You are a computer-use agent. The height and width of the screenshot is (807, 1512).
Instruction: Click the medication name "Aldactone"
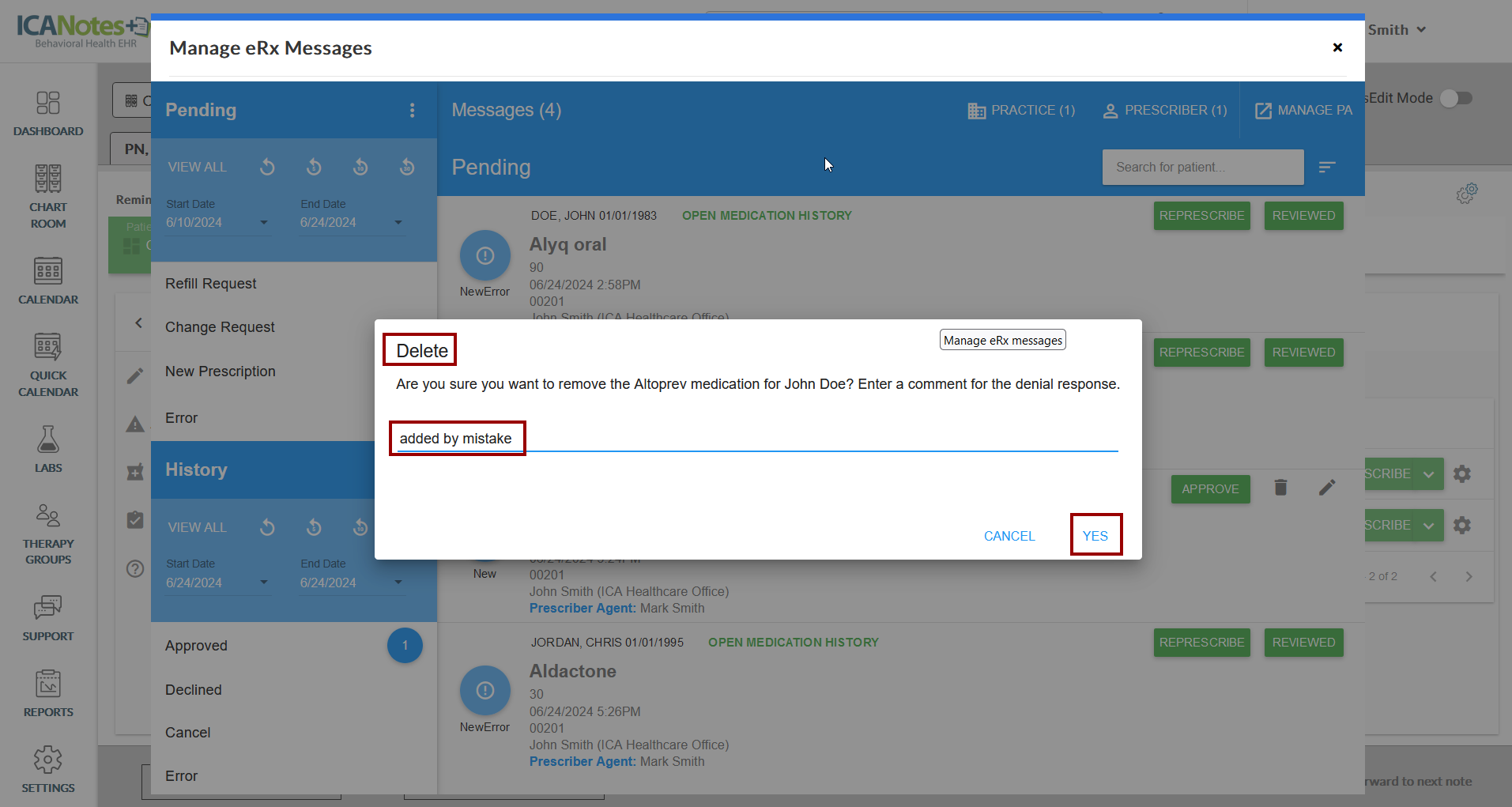[573, 671]
